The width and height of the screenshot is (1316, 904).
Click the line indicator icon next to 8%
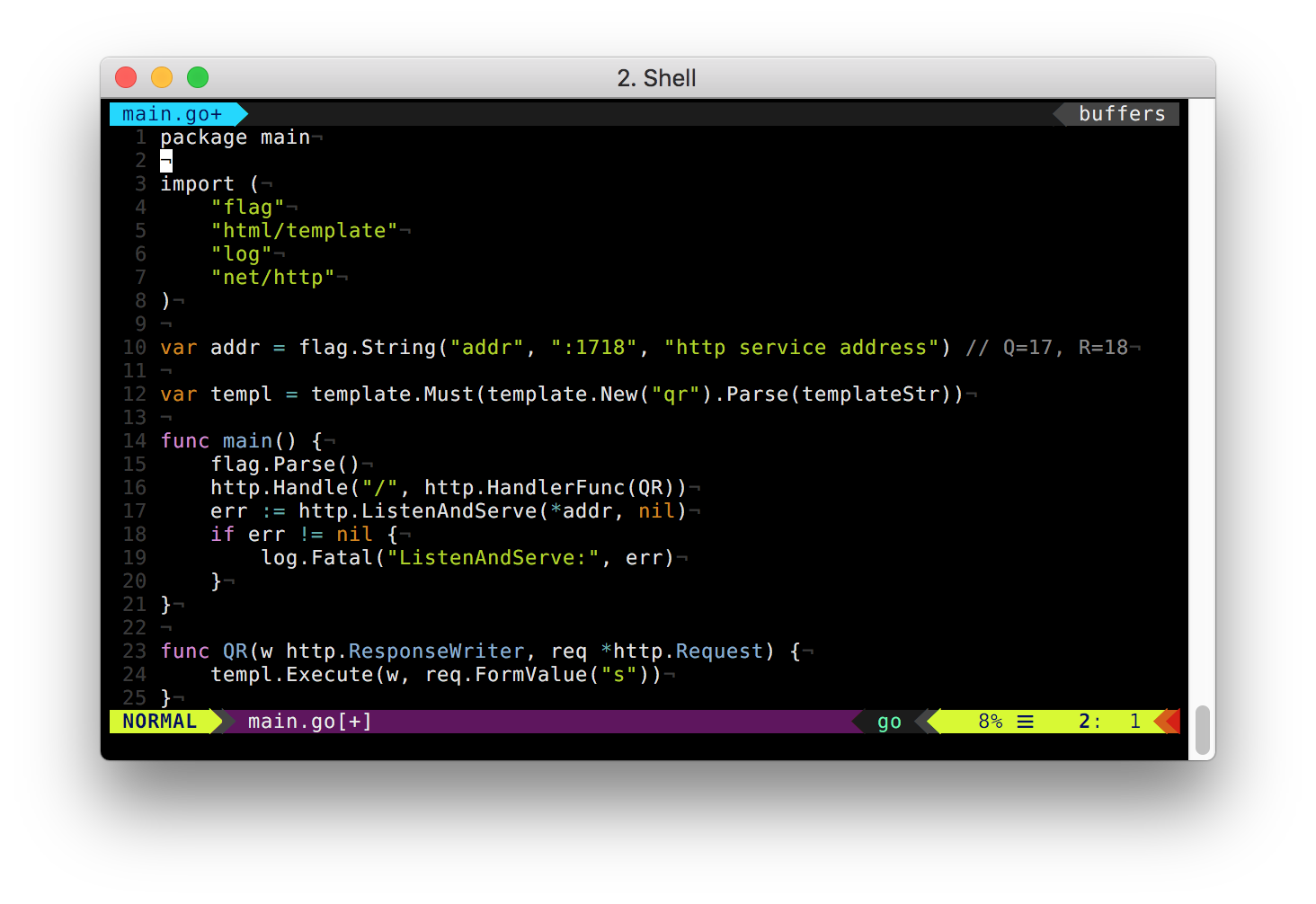(x=1026, y=721)
